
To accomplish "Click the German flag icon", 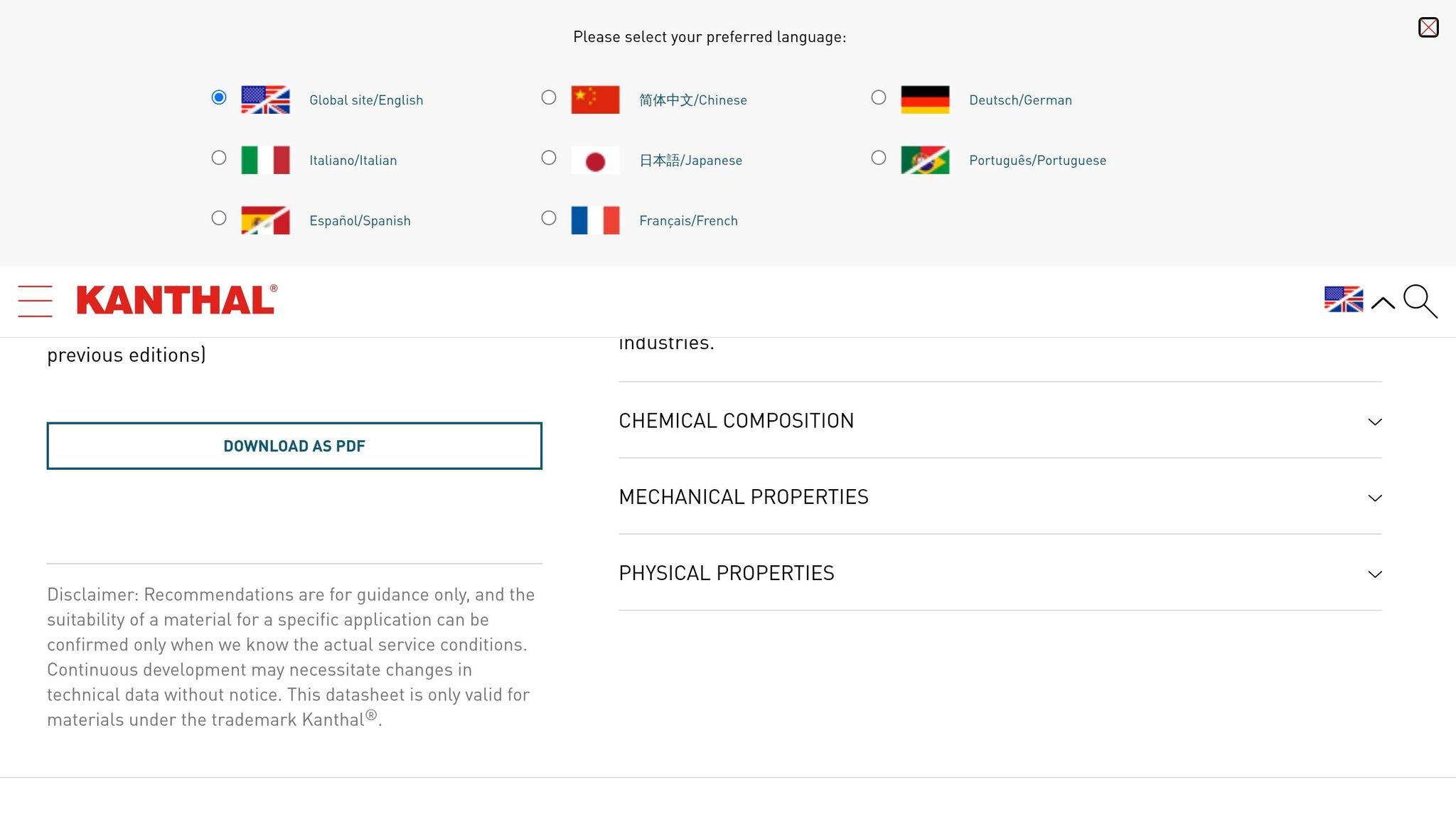I will pos(925,100).
